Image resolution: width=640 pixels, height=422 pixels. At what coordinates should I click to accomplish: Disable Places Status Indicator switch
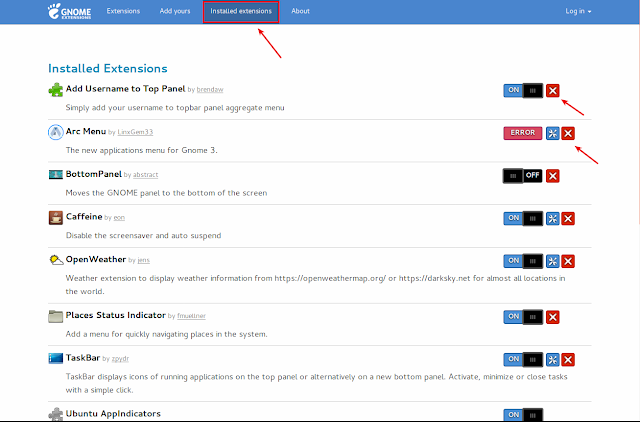click(x=523, y=317)
